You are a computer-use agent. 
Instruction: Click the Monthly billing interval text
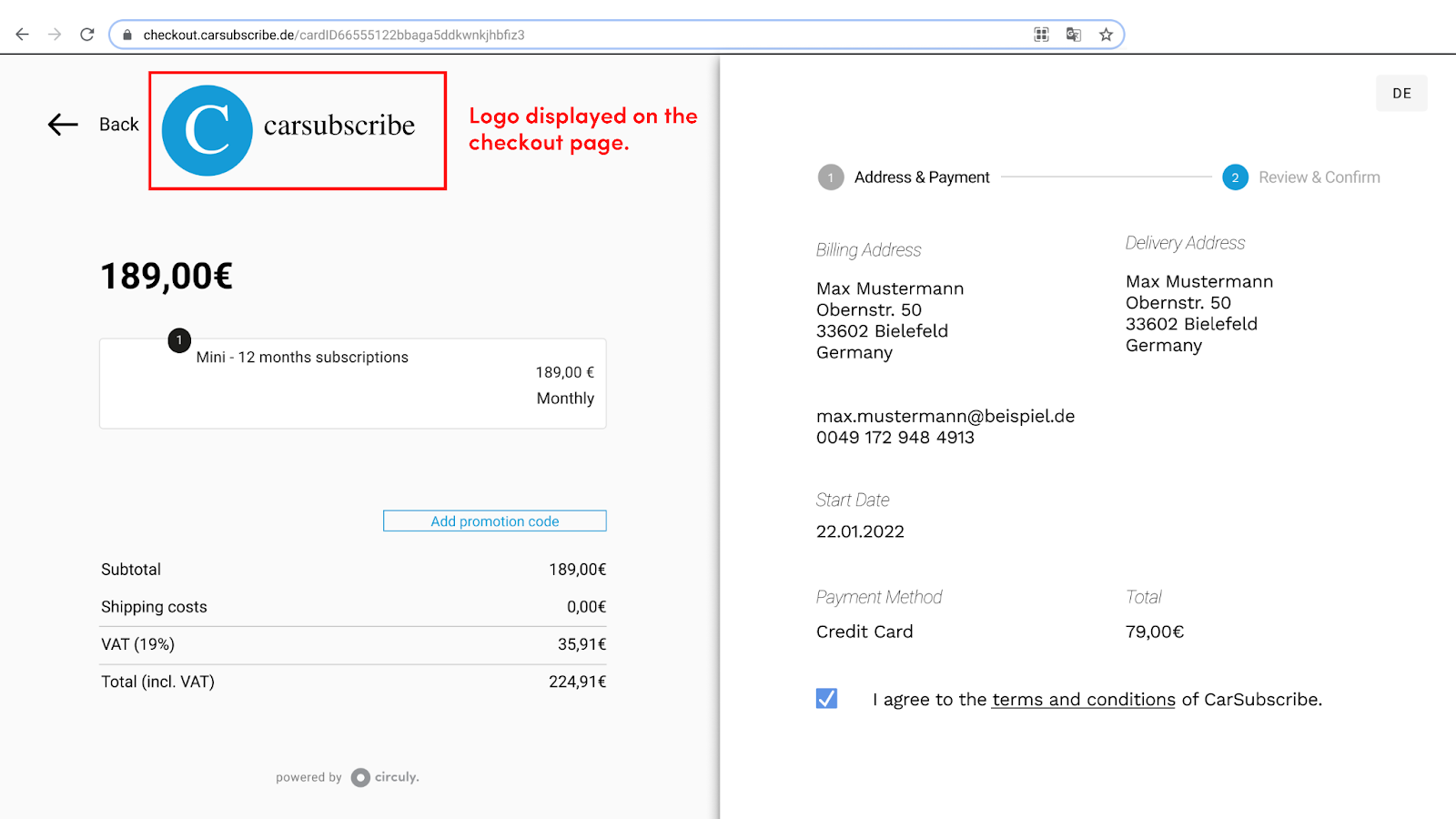565,399
